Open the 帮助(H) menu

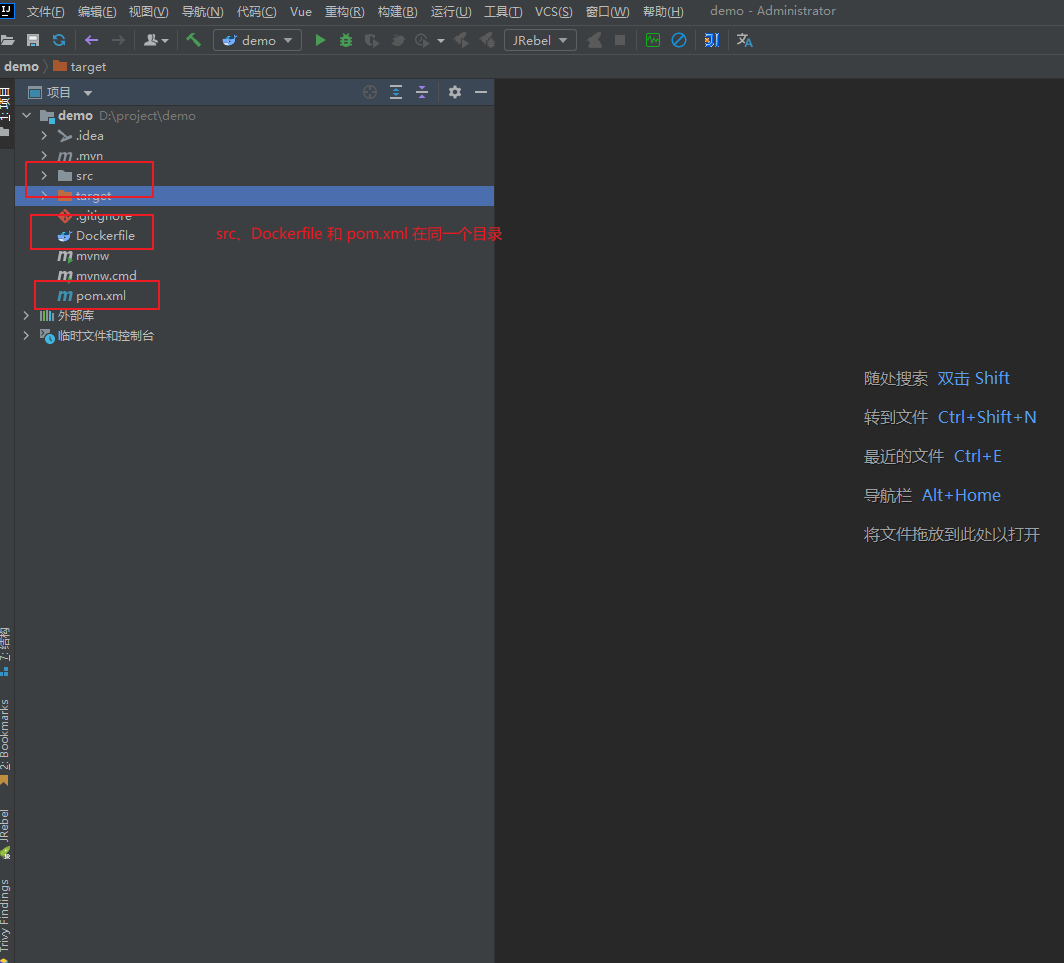664,12
